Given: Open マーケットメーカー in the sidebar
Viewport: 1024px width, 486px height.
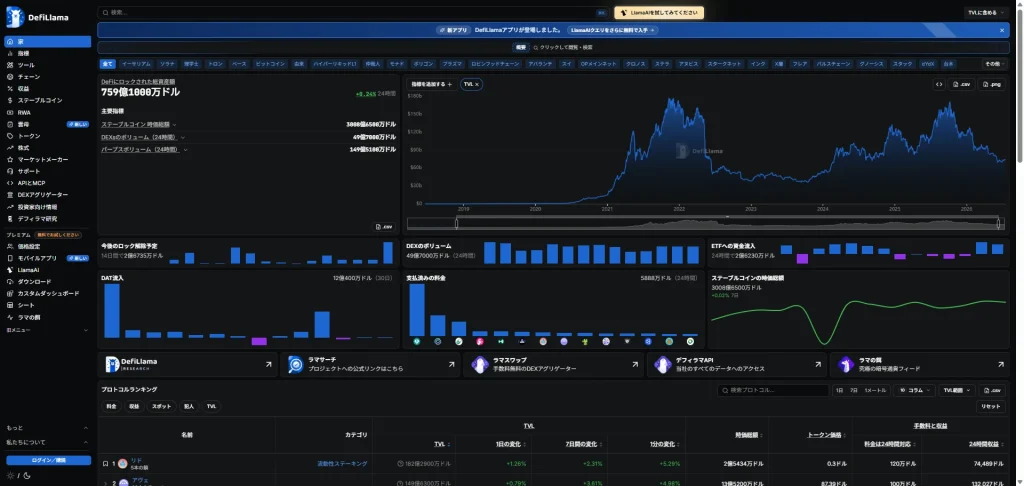Looking at the screenshot, I should click(x=48, y=159).
